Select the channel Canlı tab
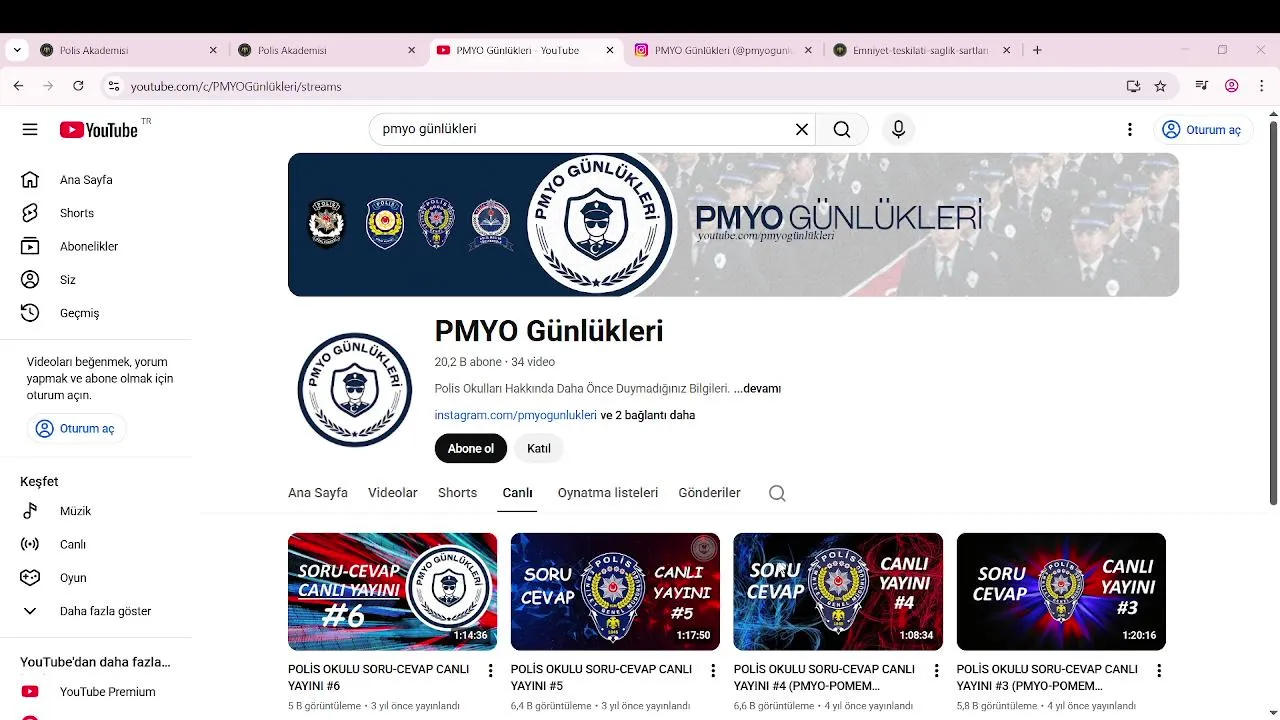This screenshot has width=1280, height=720. pyautogui.click(x=517, y=493)
